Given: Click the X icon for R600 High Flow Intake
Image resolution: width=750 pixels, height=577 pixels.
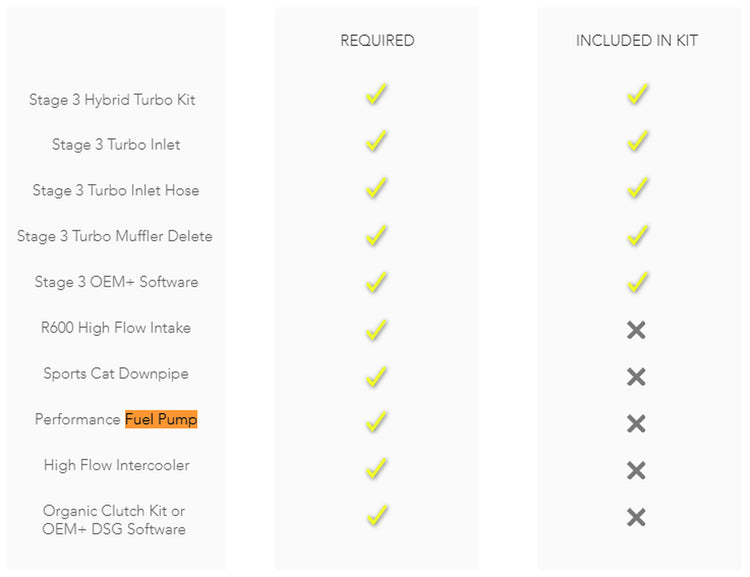Looking at the screenshot, I should [x=636, y=330].
